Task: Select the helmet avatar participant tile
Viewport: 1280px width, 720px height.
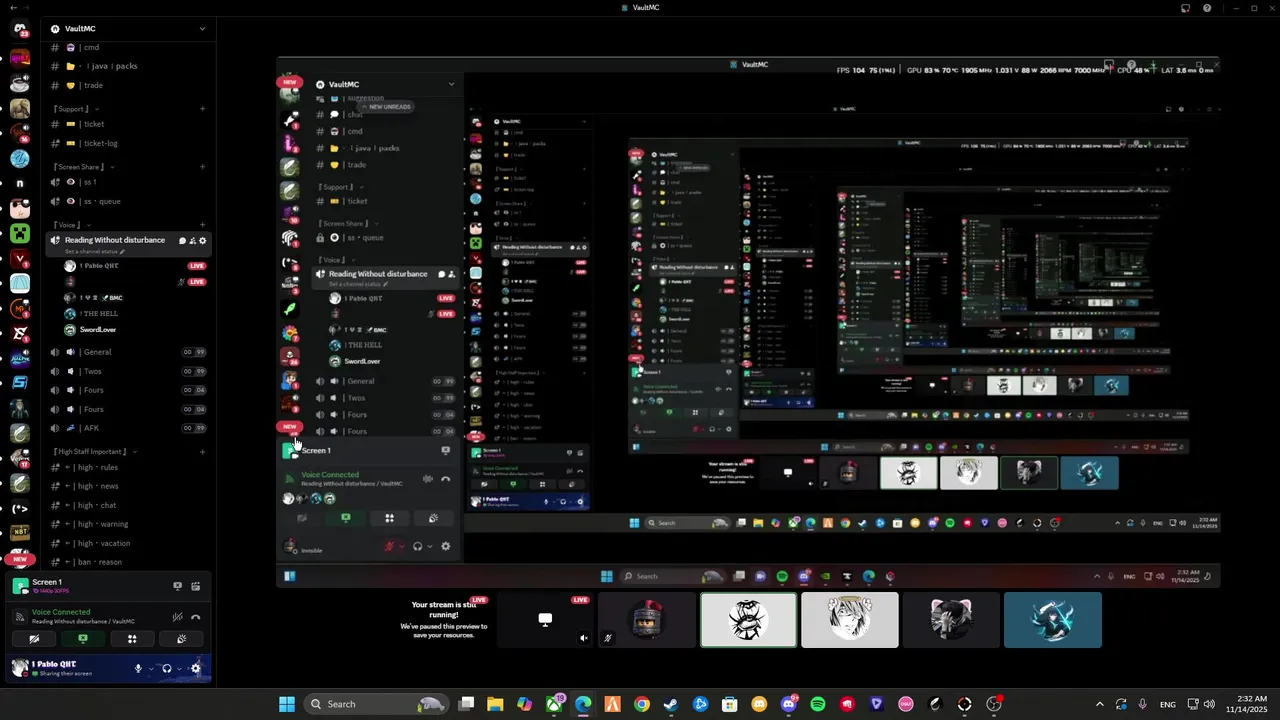Action: click(x=647, y=620)
